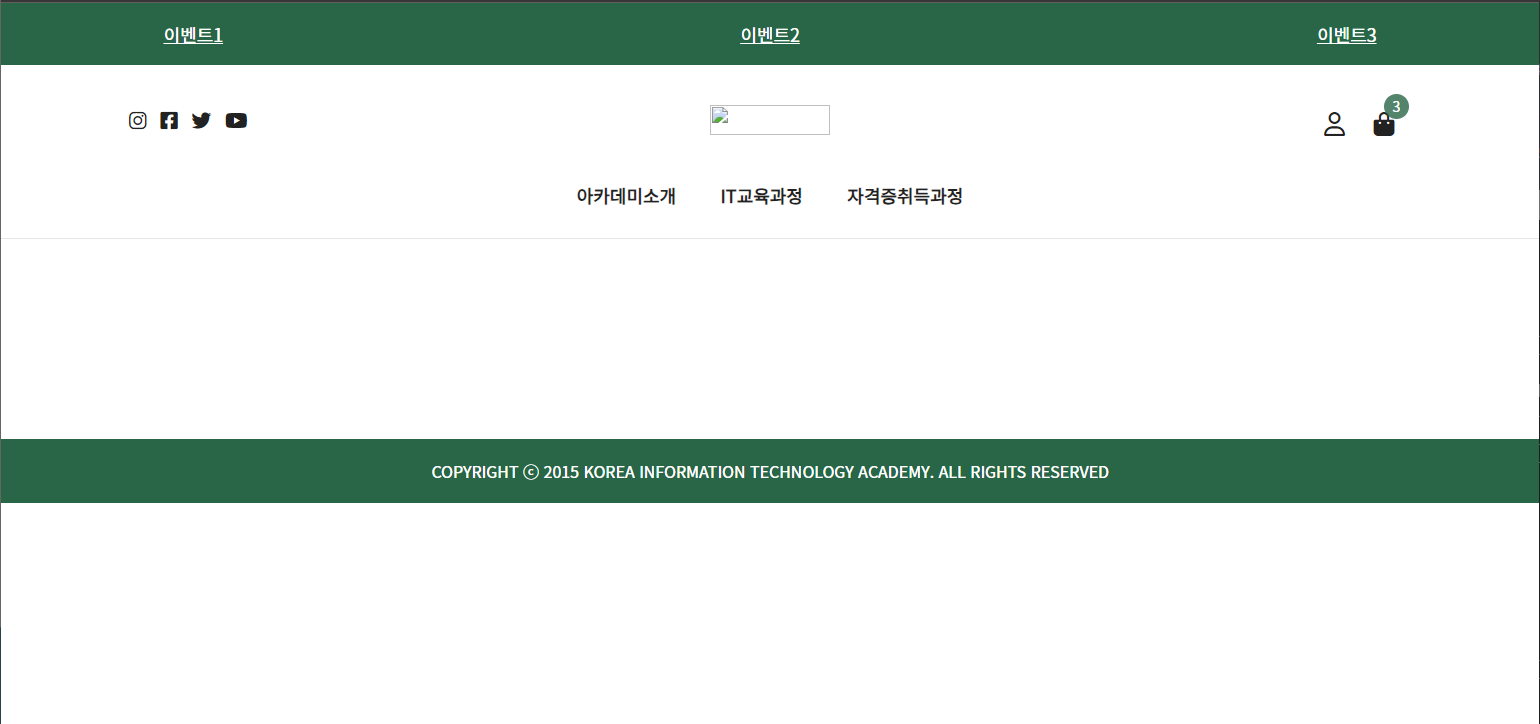Click the user account icon

1334,124
